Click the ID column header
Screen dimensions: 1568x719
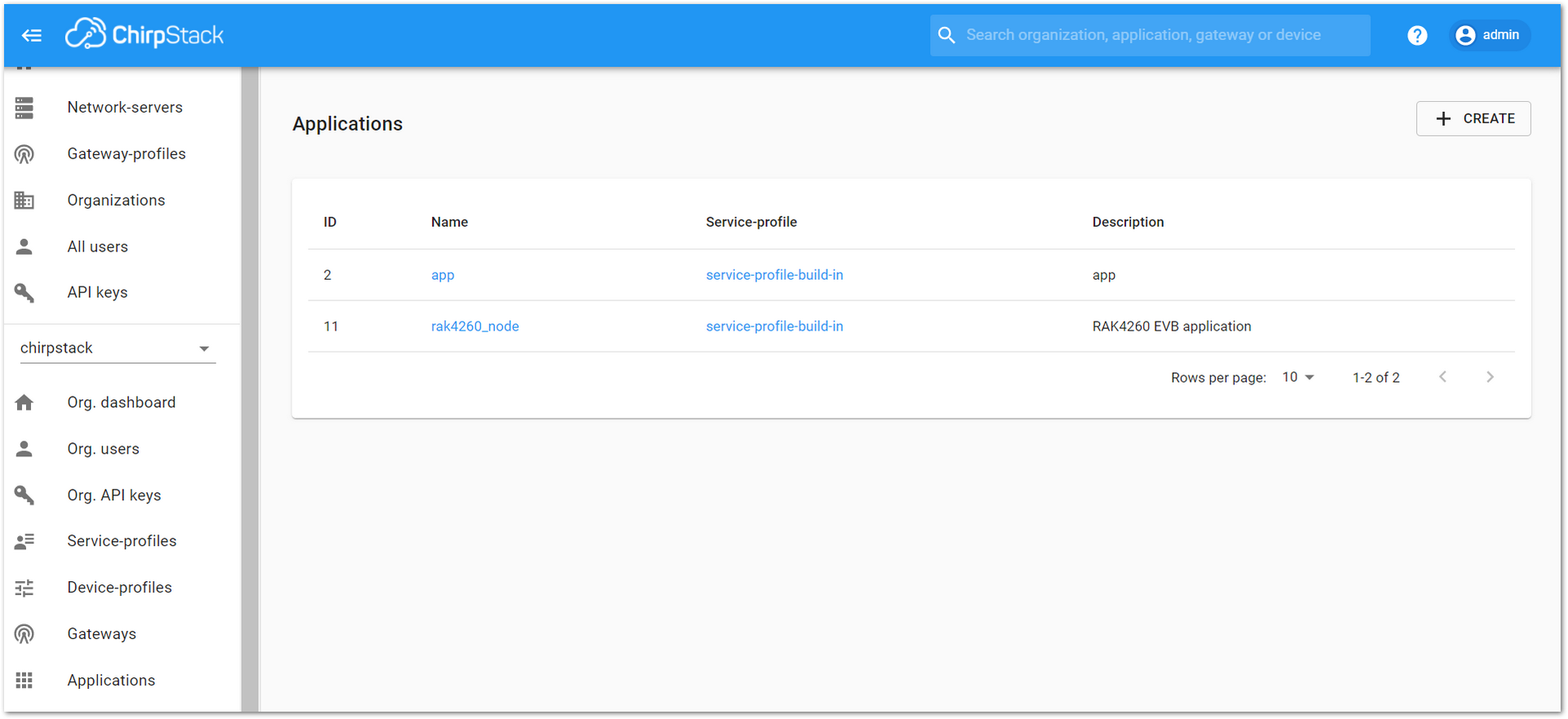click(330, 222)
